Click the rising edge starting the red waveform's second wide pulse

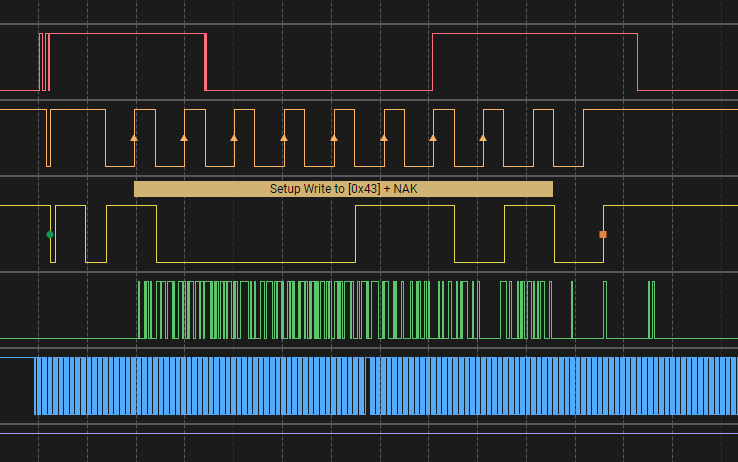point(432,62)
